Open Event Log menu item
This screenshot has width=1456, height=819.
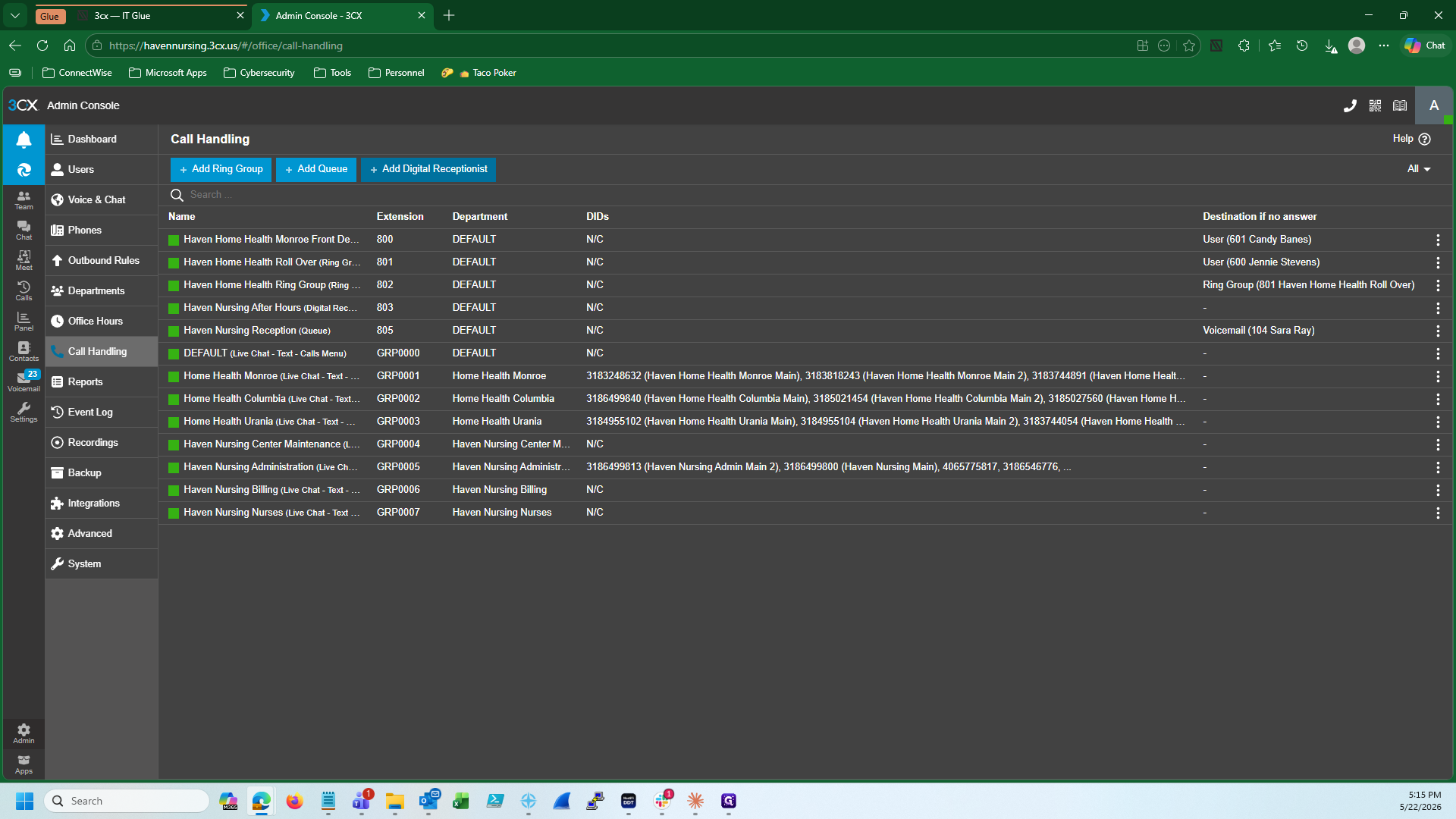(102, 413)
